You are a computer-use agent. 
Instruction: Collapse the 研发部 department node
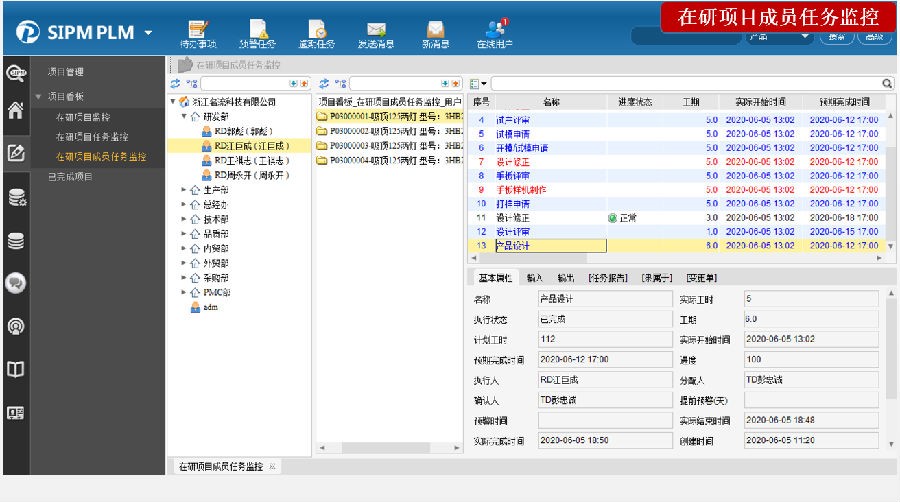click(x=184, y=117)
